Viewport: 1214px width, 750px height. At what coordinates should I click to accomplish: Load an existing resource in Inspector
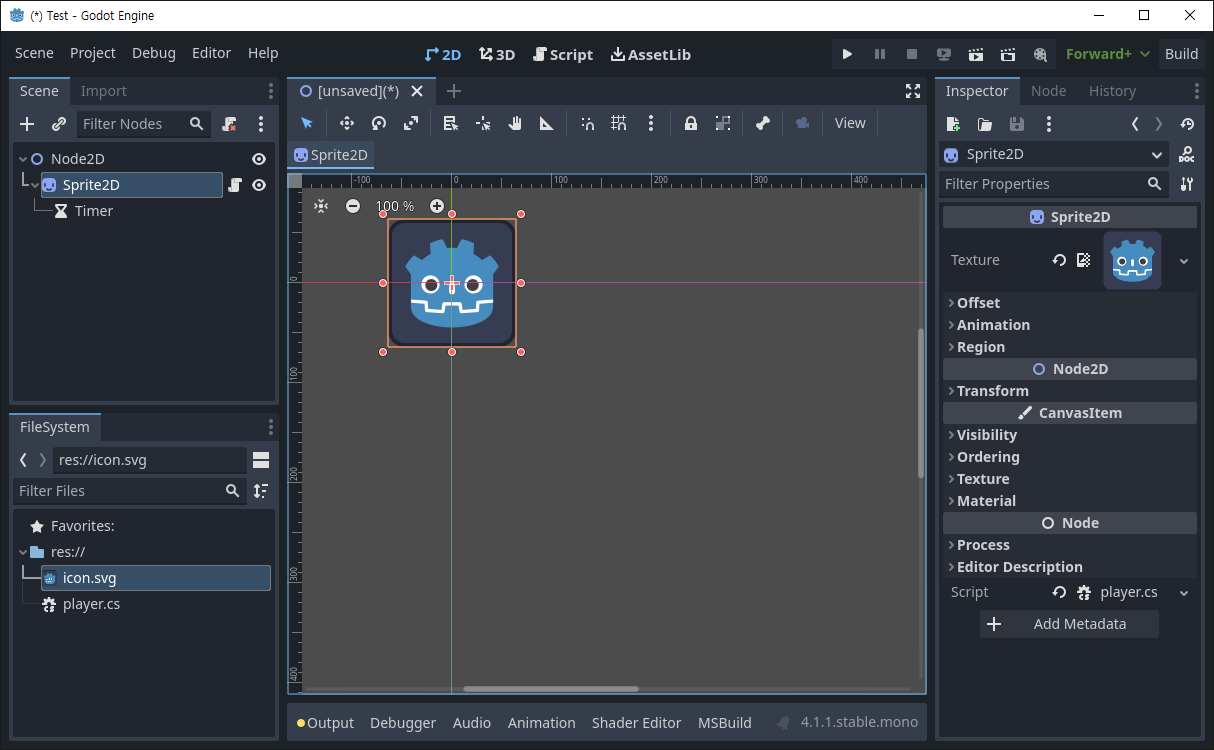click(x=985, y=124)
